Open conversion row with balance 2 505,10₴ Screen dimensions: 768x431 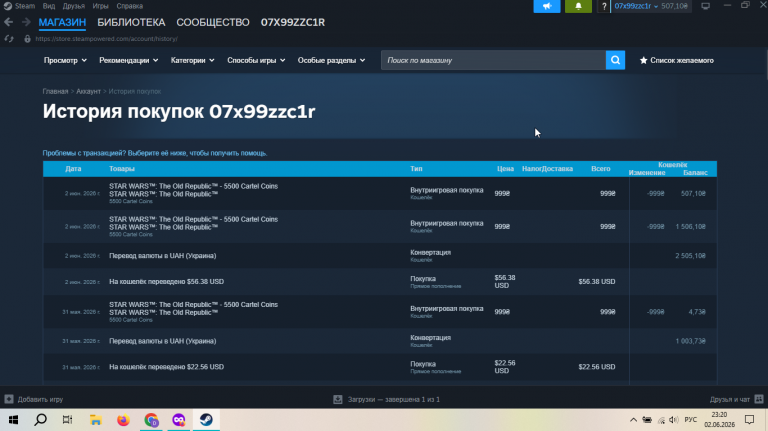[x=380, y=256]
